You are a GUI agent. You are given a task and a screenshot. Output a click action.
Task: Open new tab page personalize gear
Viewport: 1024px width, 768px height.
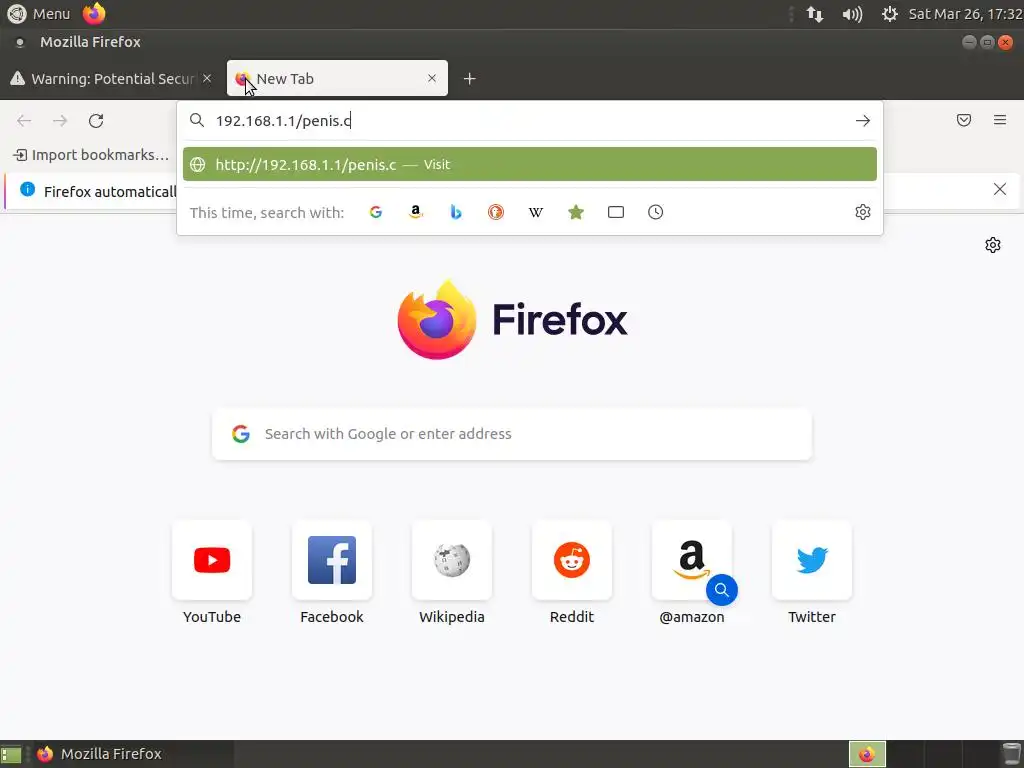click(993, 245)
